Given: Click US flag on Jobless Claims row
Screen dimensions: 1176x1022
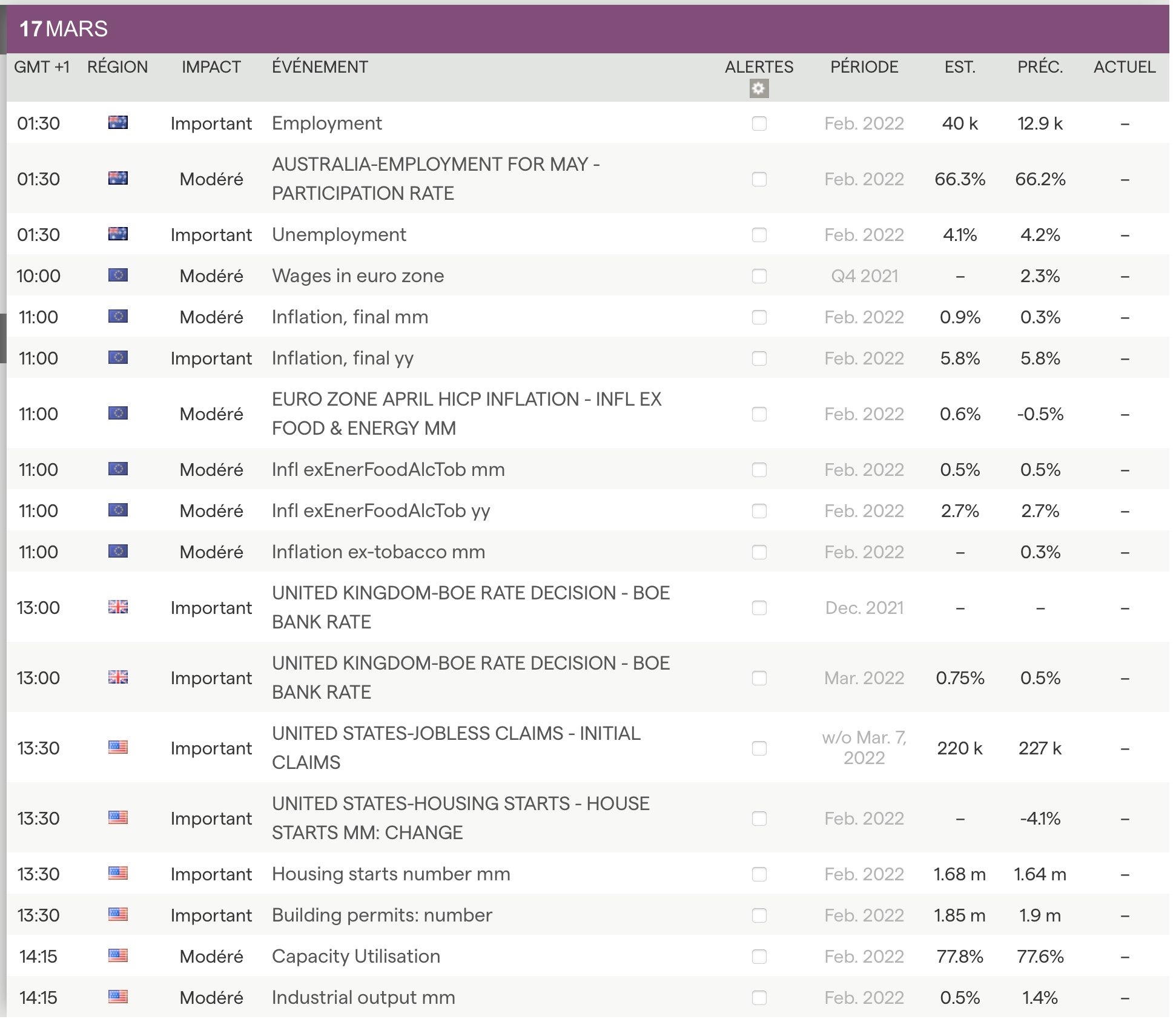Looking at the screenshot, I should coord(118,748).
